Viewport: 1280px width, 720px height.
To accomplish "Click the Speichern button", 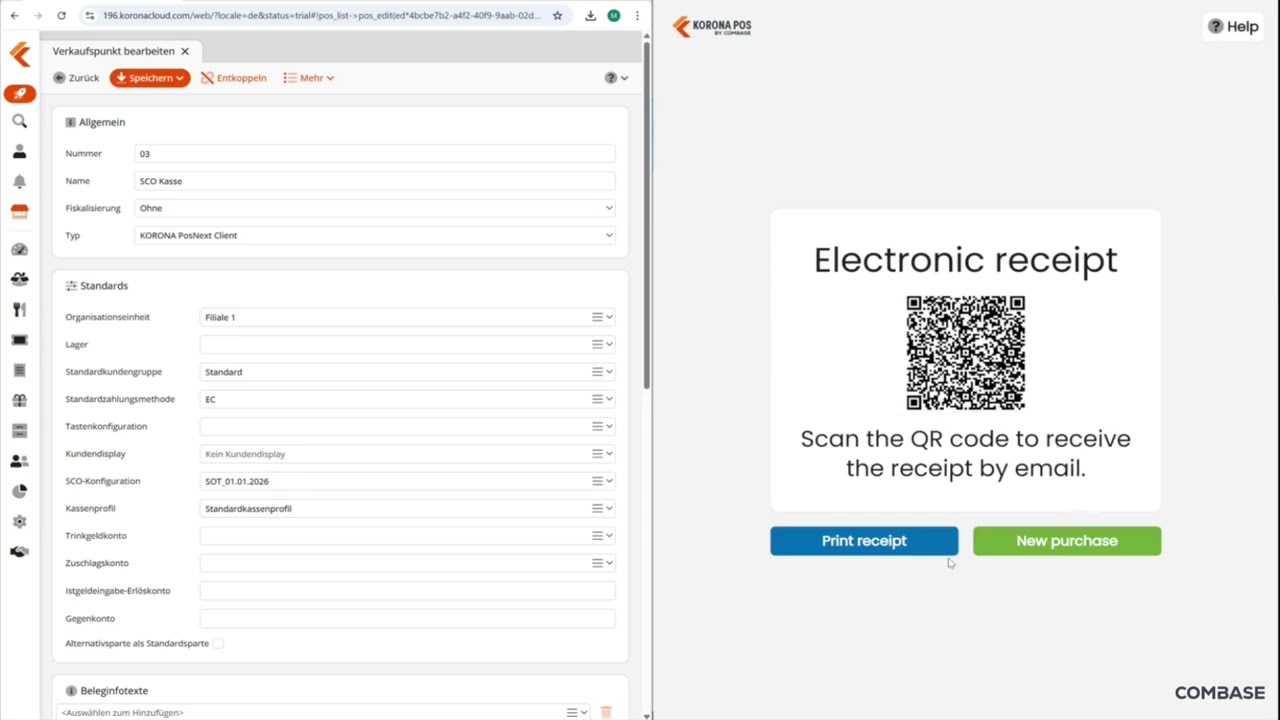I will tap(150, 78).
